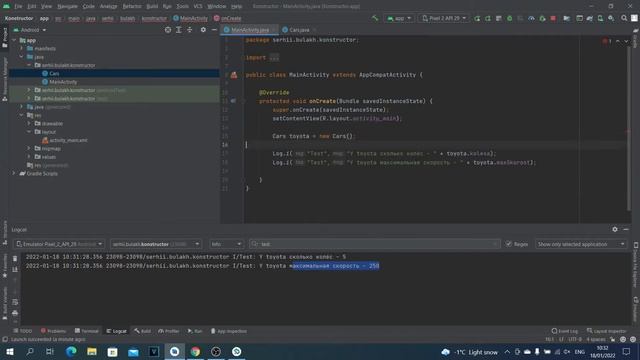Image resolution: width=640 pixels, height=360 pixels.
Task: Open the Profiler tool window tab
Action: click(169, 331)
